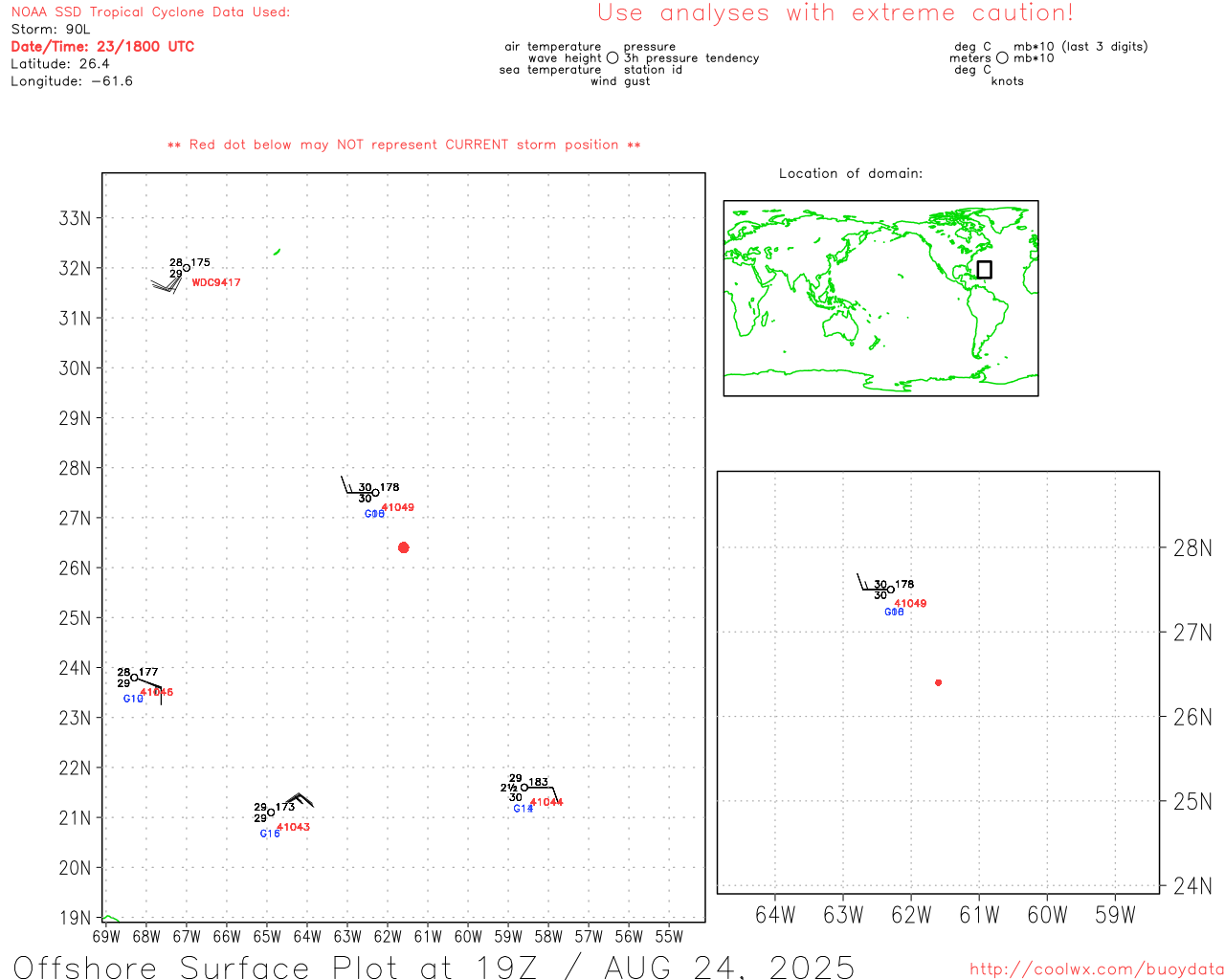Screen dimensions: 1225x980
Task: Click 'wind gust' in the legend
Action: click(620, 81)
